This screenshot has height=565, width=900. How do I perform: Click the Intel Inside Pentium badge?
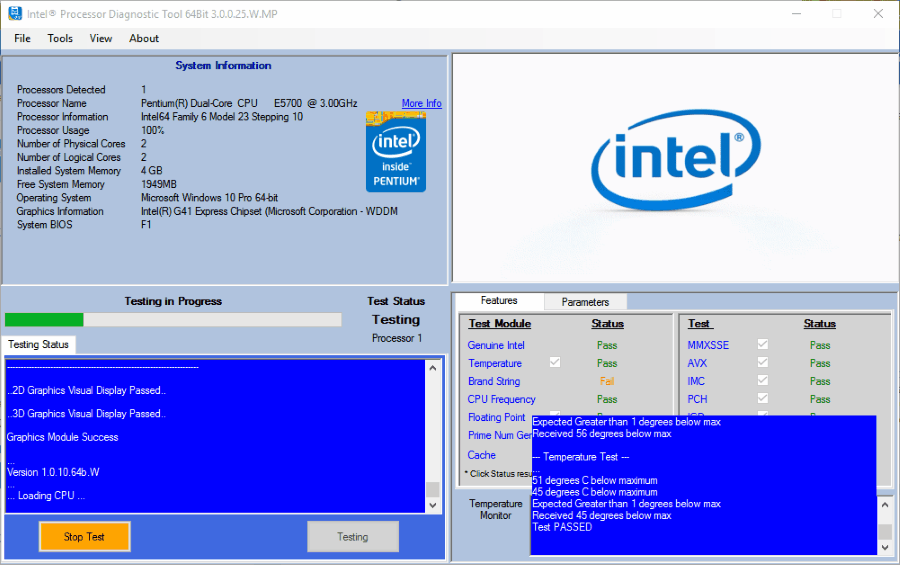coord(395,152)
